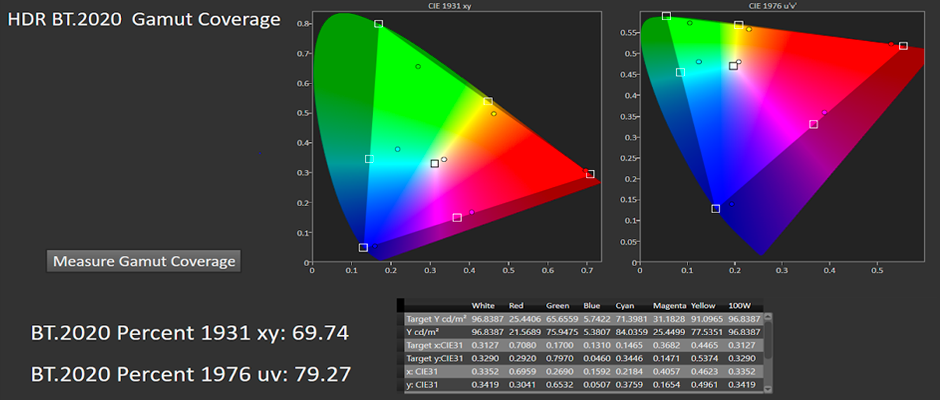Select the 'Target Y cd/m²' row label
The height and width of the screenshot is (400, 940).
436,319
